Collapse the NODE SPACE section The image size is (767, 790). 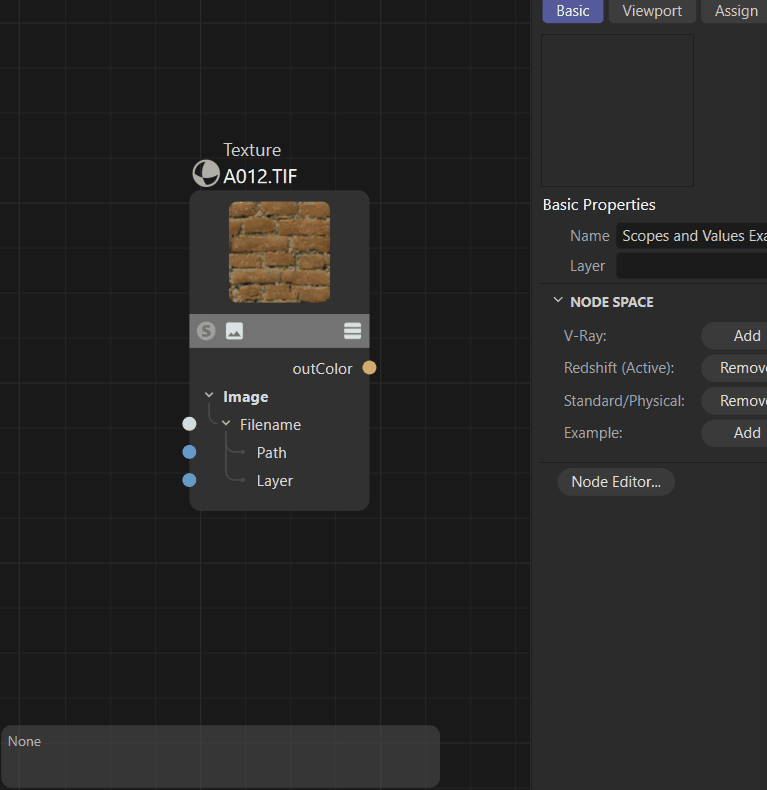tap(558, 301)
